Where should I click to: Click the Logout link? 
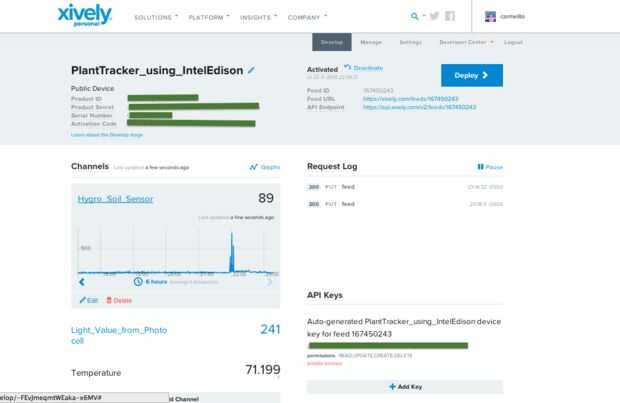point(513,42)
